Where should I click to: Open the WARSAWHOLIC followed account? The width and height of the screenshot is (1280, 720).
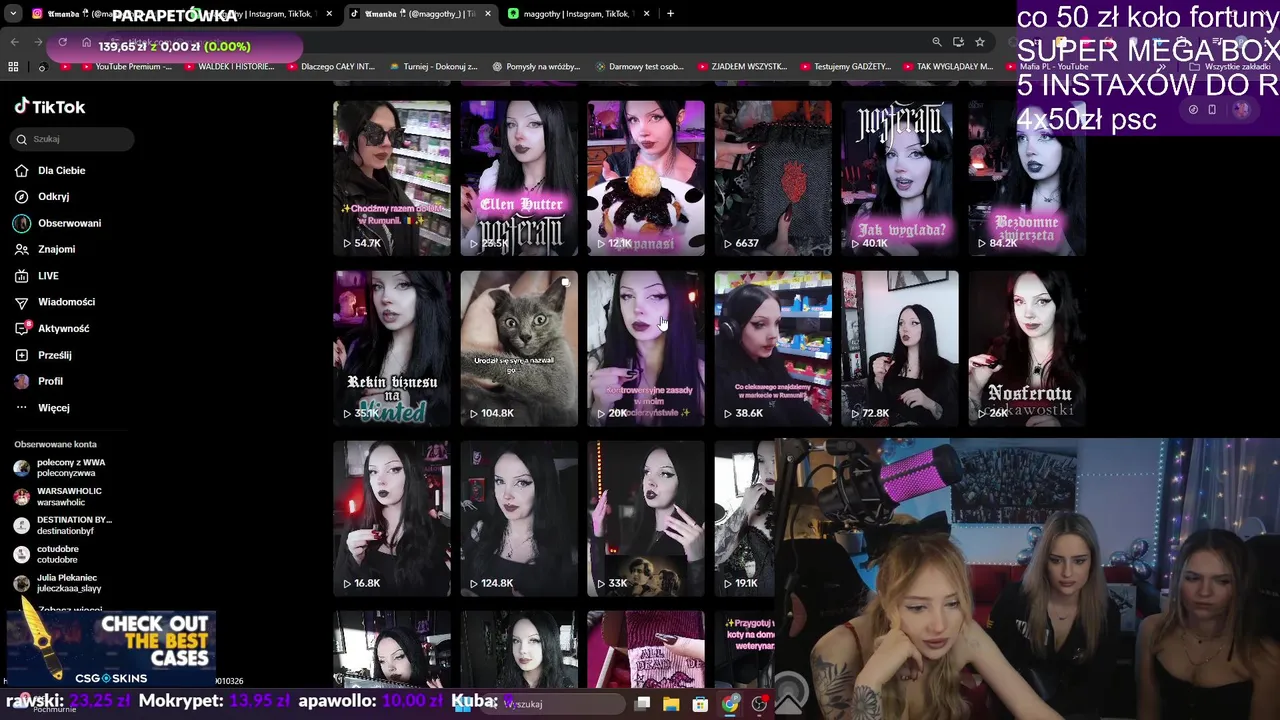[x=69, y=497]
